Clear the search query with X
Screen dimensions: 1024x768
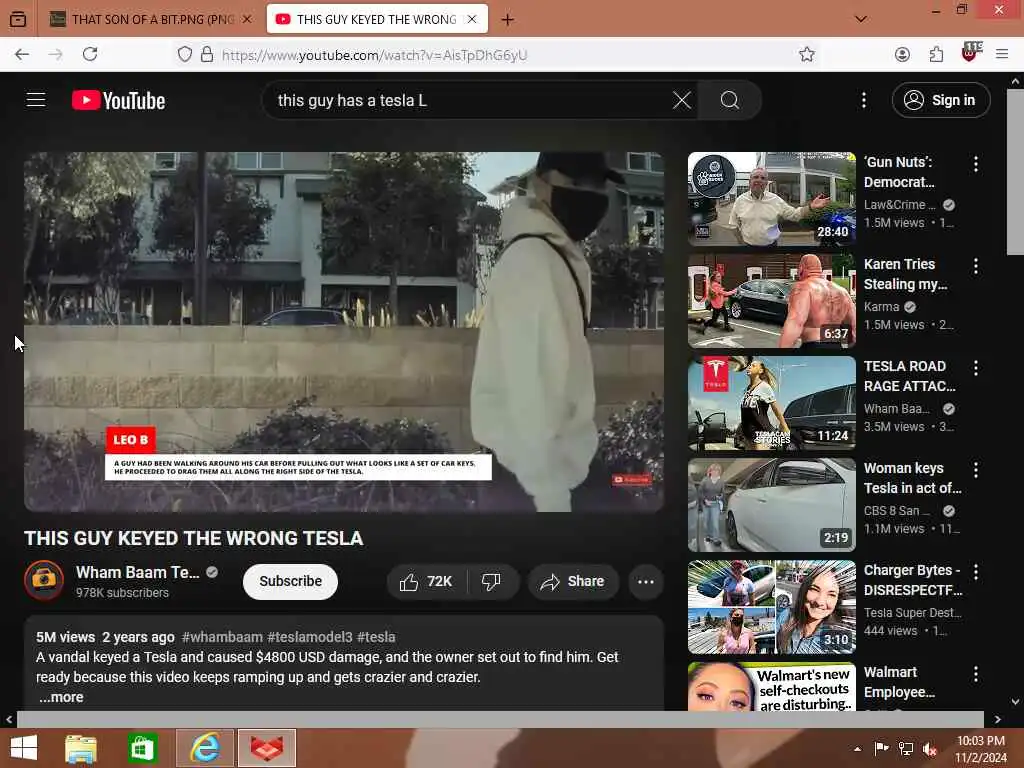(x=682, y=100)
